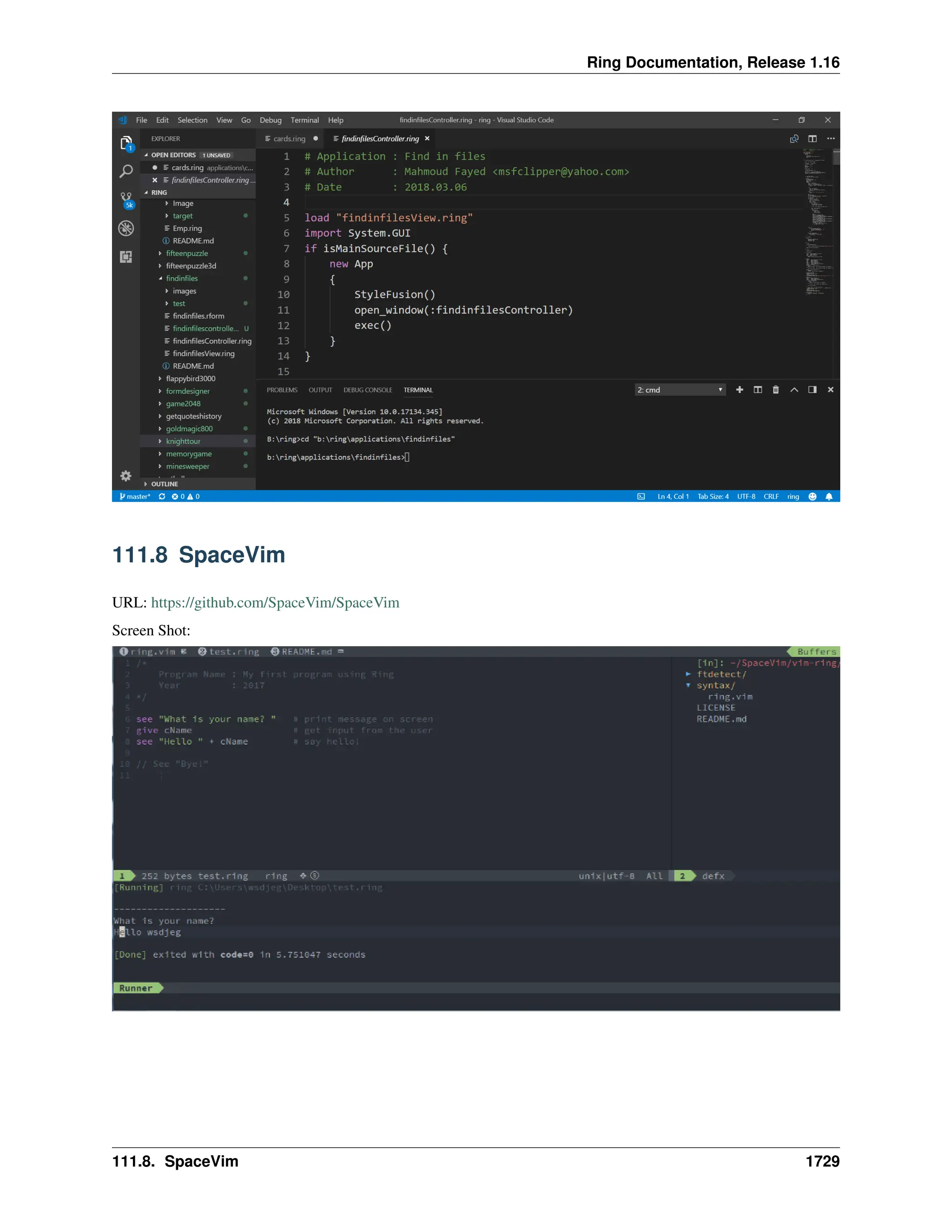Click the notifications bell in status bar
This screenshot has height=1232, width=952.
coord(828,497)
